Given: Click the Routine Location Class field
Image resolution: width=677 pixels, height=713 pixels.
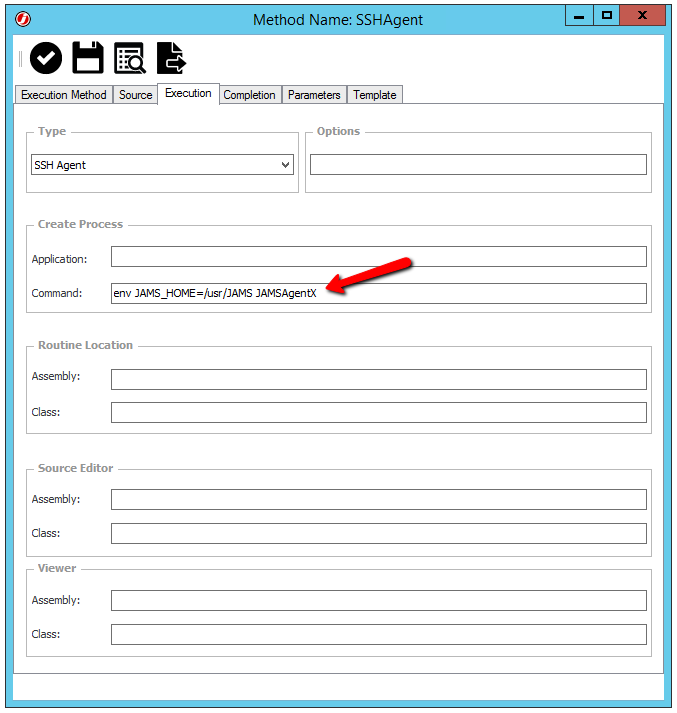Looking at the screenshot, I should [x=379, y=412].
